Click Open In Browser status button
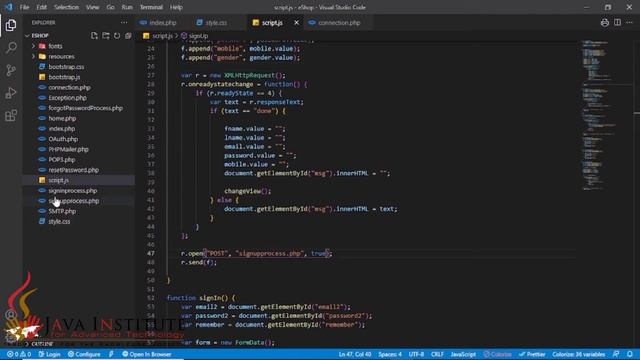640x360 pixels. pos(147,354)
